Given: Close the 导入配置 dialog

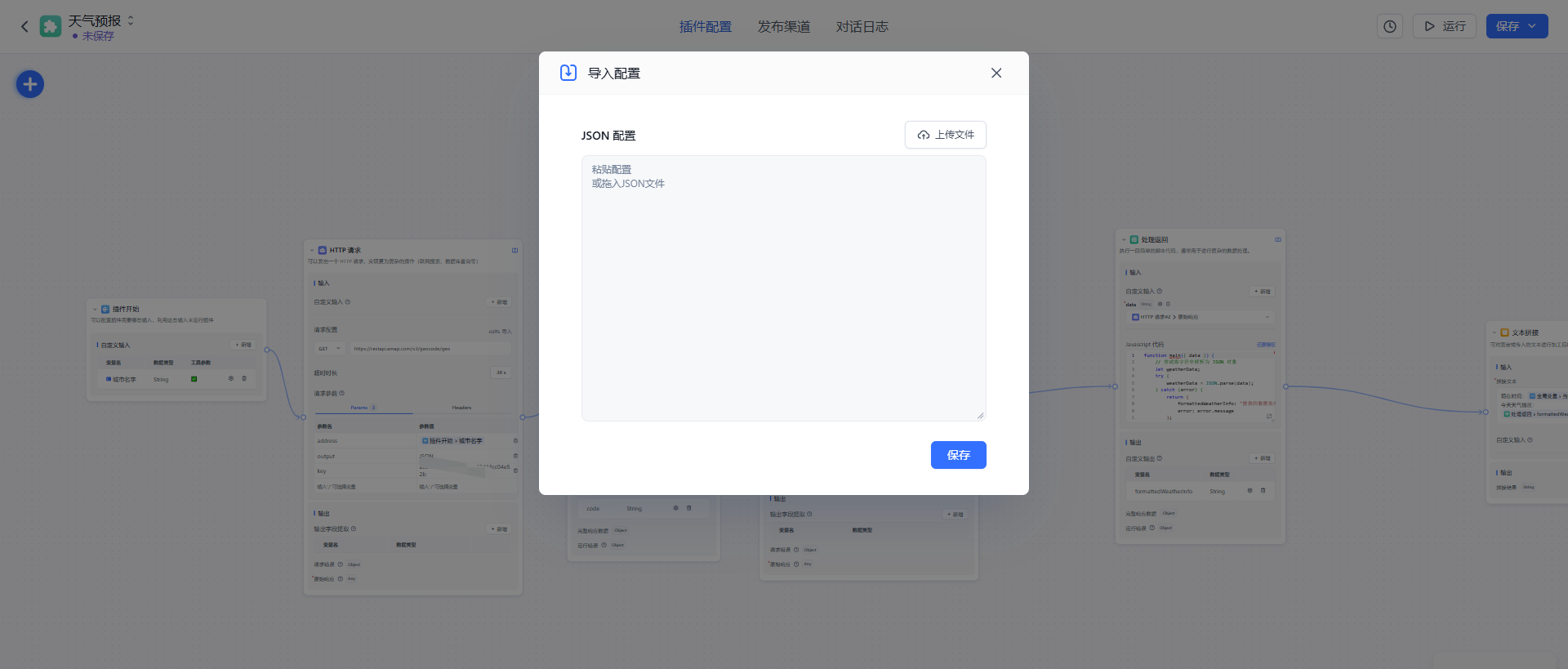Looking at the screenshot, I should pos(996,73).
